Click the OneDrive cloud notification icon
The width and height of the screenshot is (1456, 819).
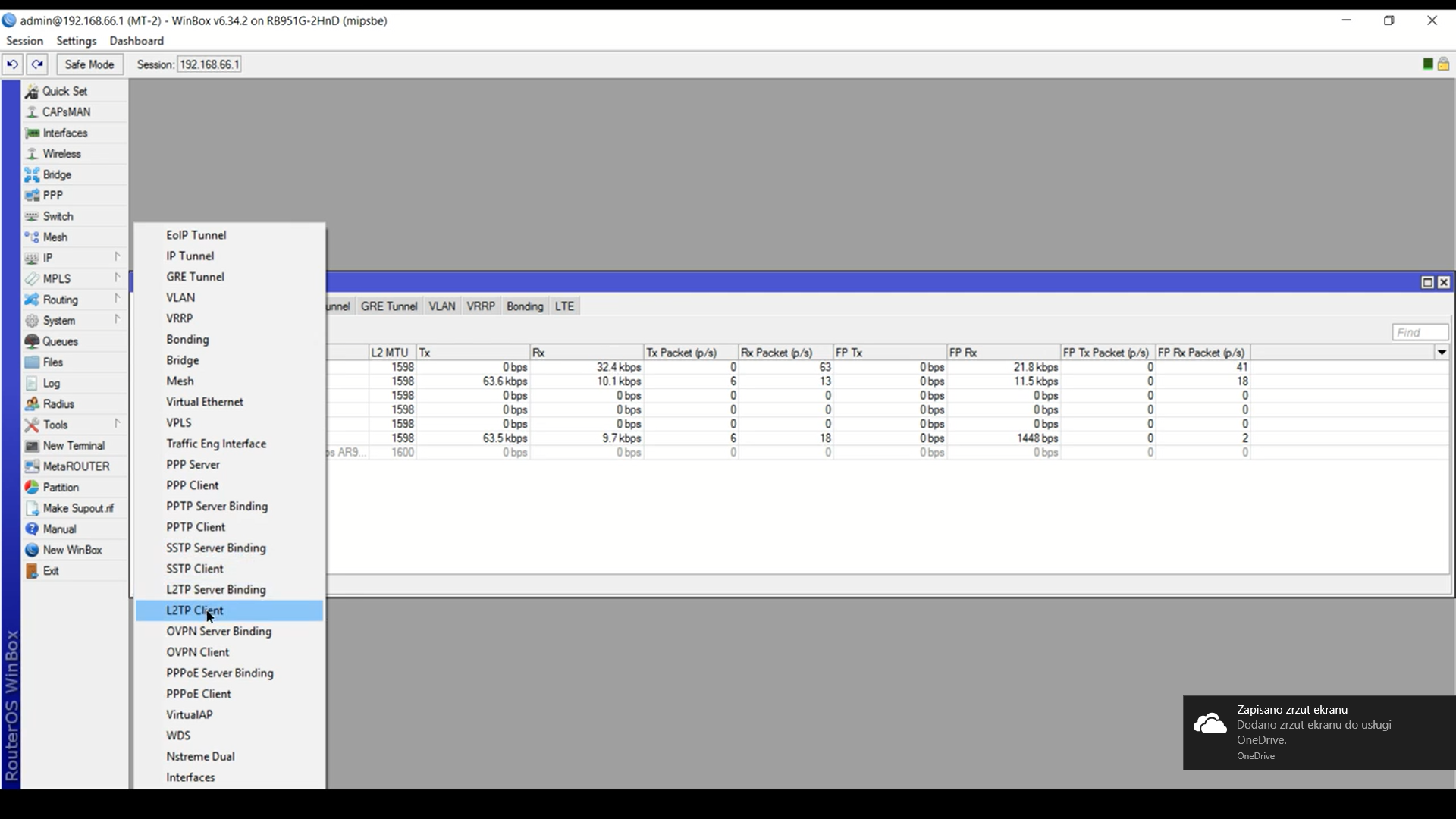1210,724
